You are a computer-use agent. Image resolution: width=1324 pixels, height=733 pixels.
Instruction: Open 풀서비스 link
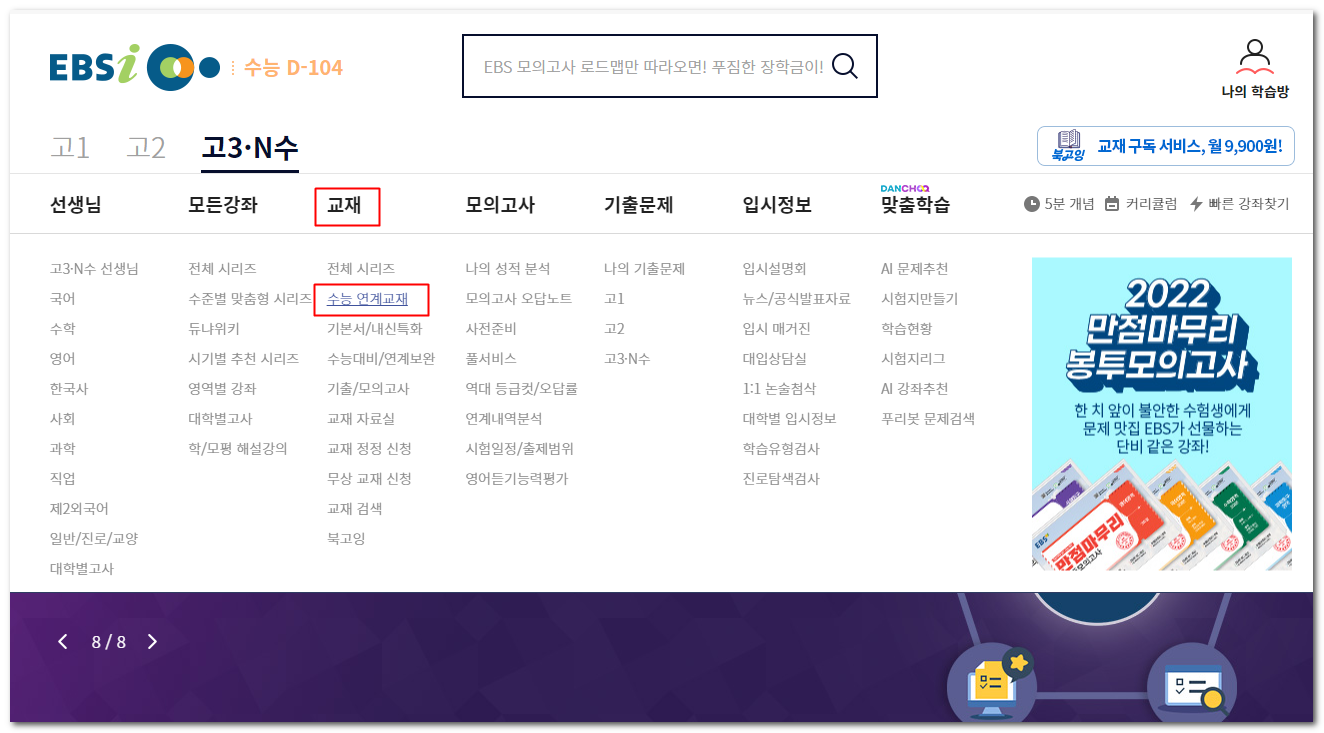coord(491,359)
